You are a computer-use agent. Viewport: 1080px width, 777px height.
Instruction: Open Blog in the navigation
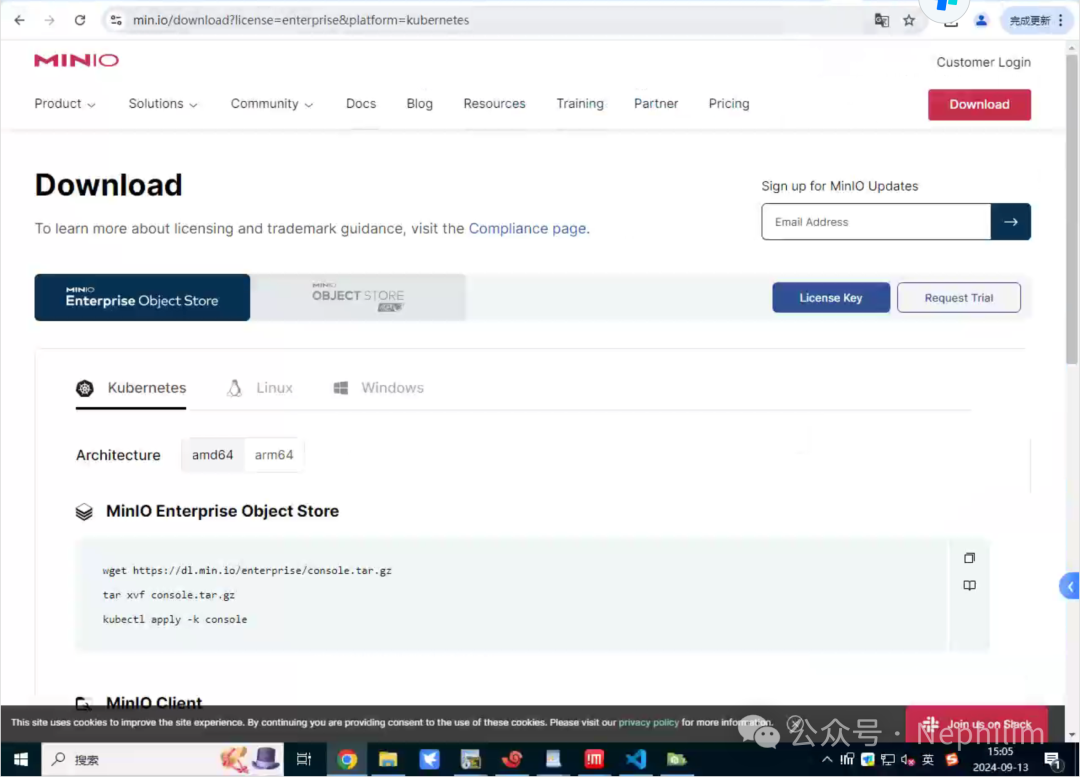[419, 104]
